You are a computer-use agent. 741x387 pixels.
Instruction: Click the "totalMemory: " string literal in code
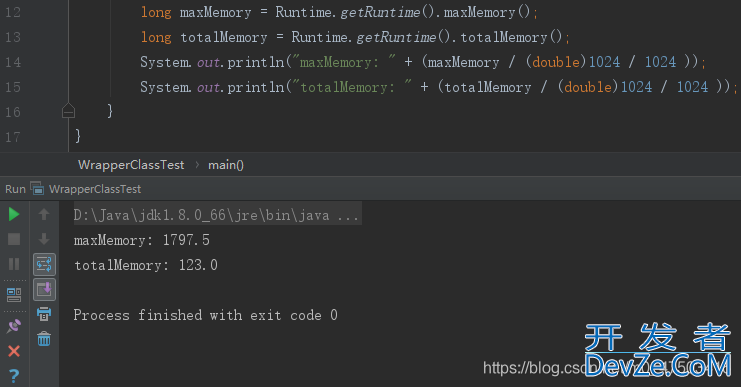click(x=352, y=87)
